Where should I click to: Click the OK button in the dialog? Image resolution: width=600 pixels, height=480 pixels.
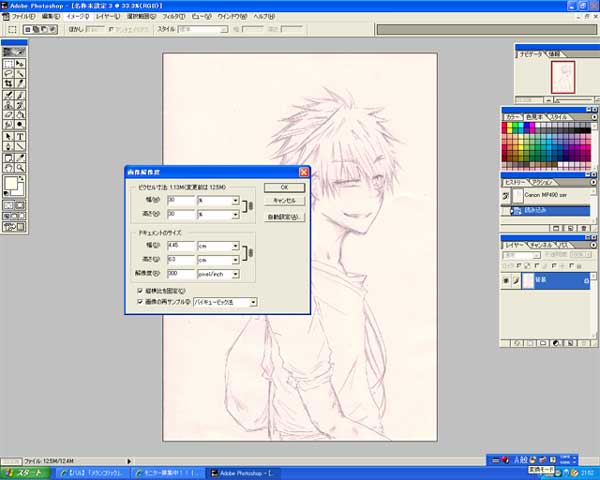pos(284,187)
